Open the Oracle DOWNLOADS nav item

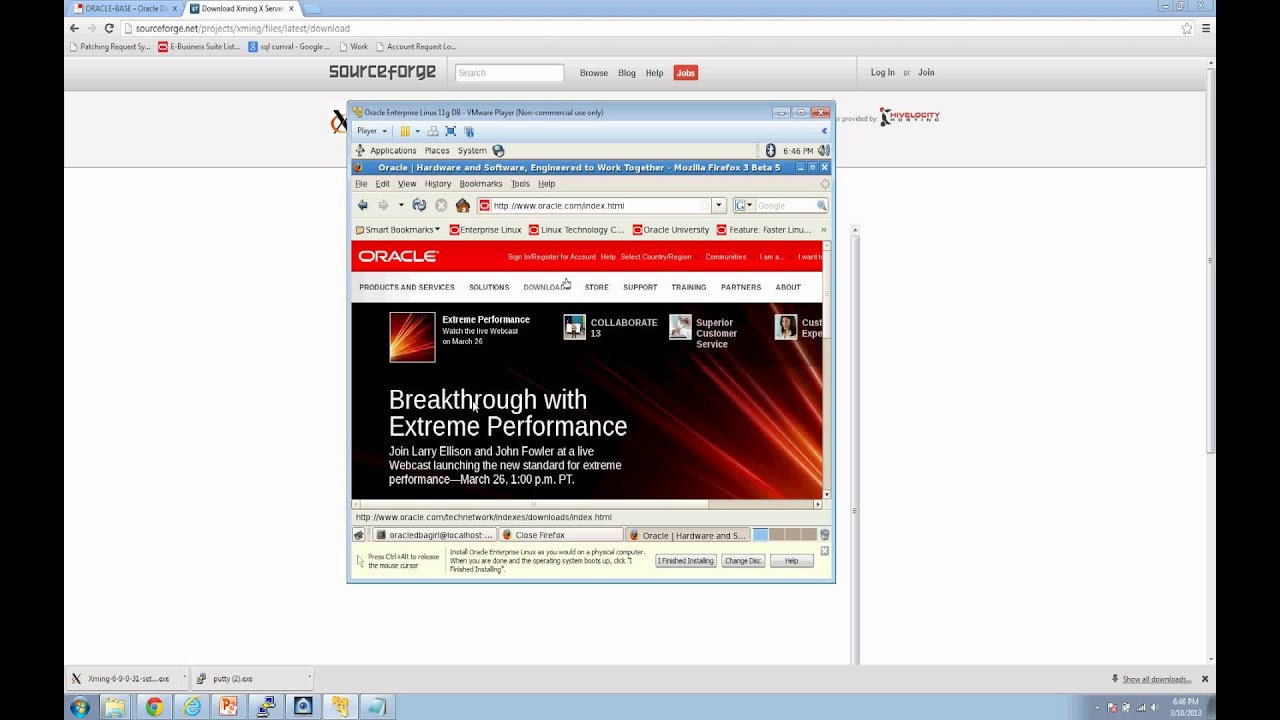(547, 287)
